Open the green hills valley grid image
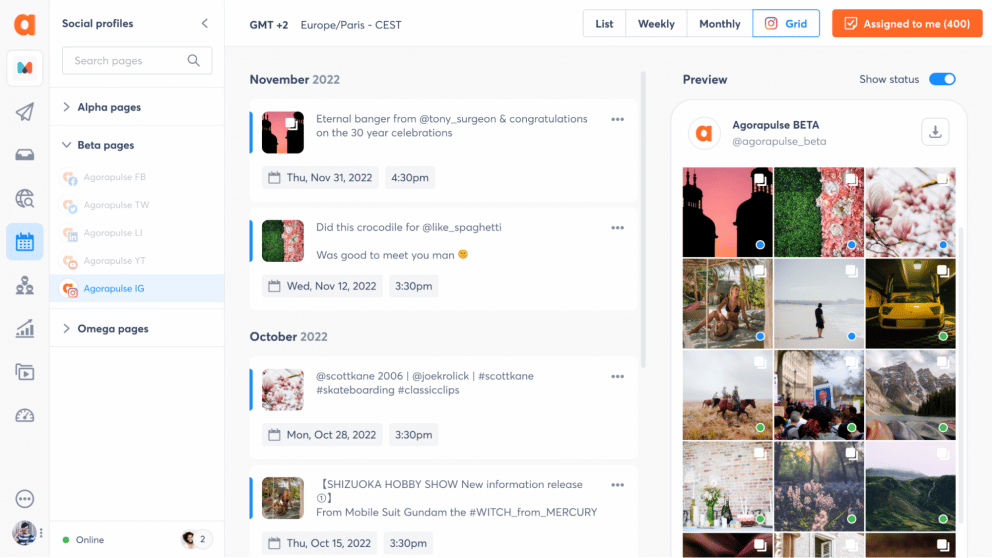 point(910,487)
